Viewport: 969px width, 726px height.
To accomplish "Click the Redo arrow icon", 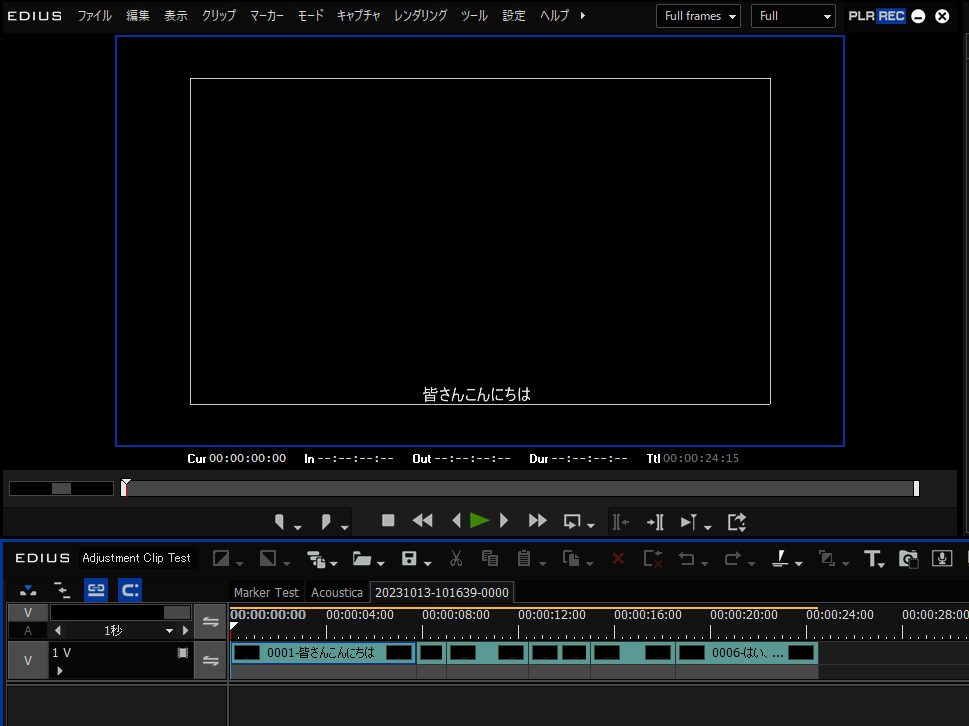I will pos(733,559).
